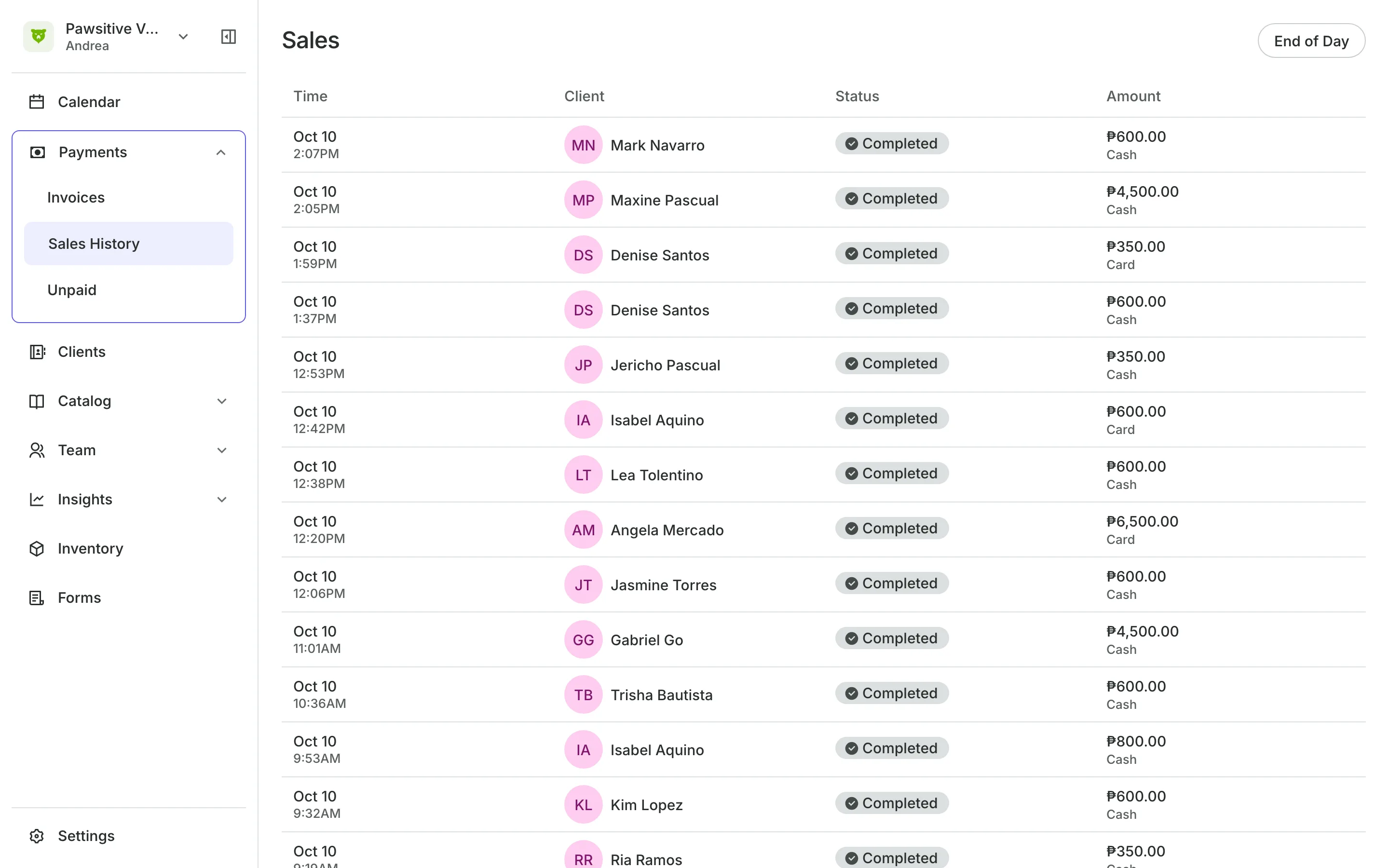
Task: Click Jericho Pascual's JP avatar
Action: point(583,365)
